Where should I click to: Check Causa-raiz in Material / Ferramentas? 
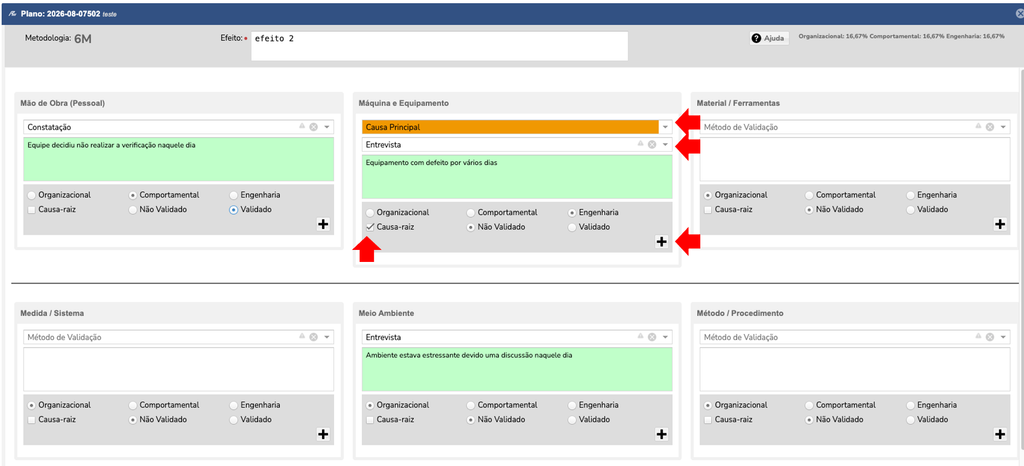point(708,210)
